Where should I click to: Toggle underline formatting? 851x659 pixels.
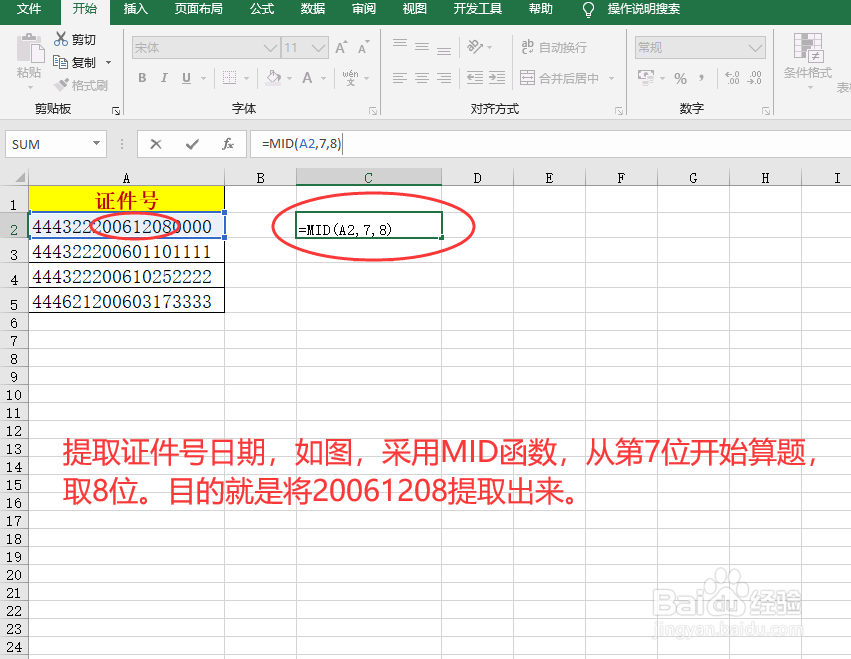pos(186,77)
